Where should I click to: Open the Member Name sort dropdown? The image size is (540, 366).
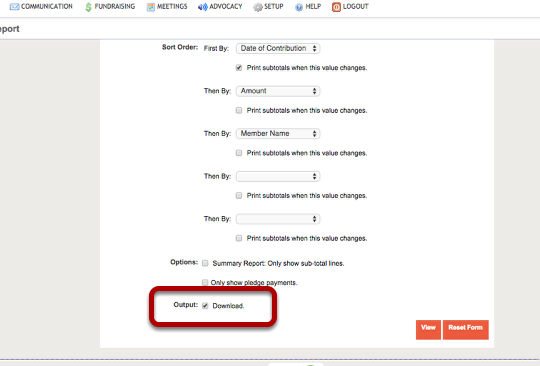[278, 134]
